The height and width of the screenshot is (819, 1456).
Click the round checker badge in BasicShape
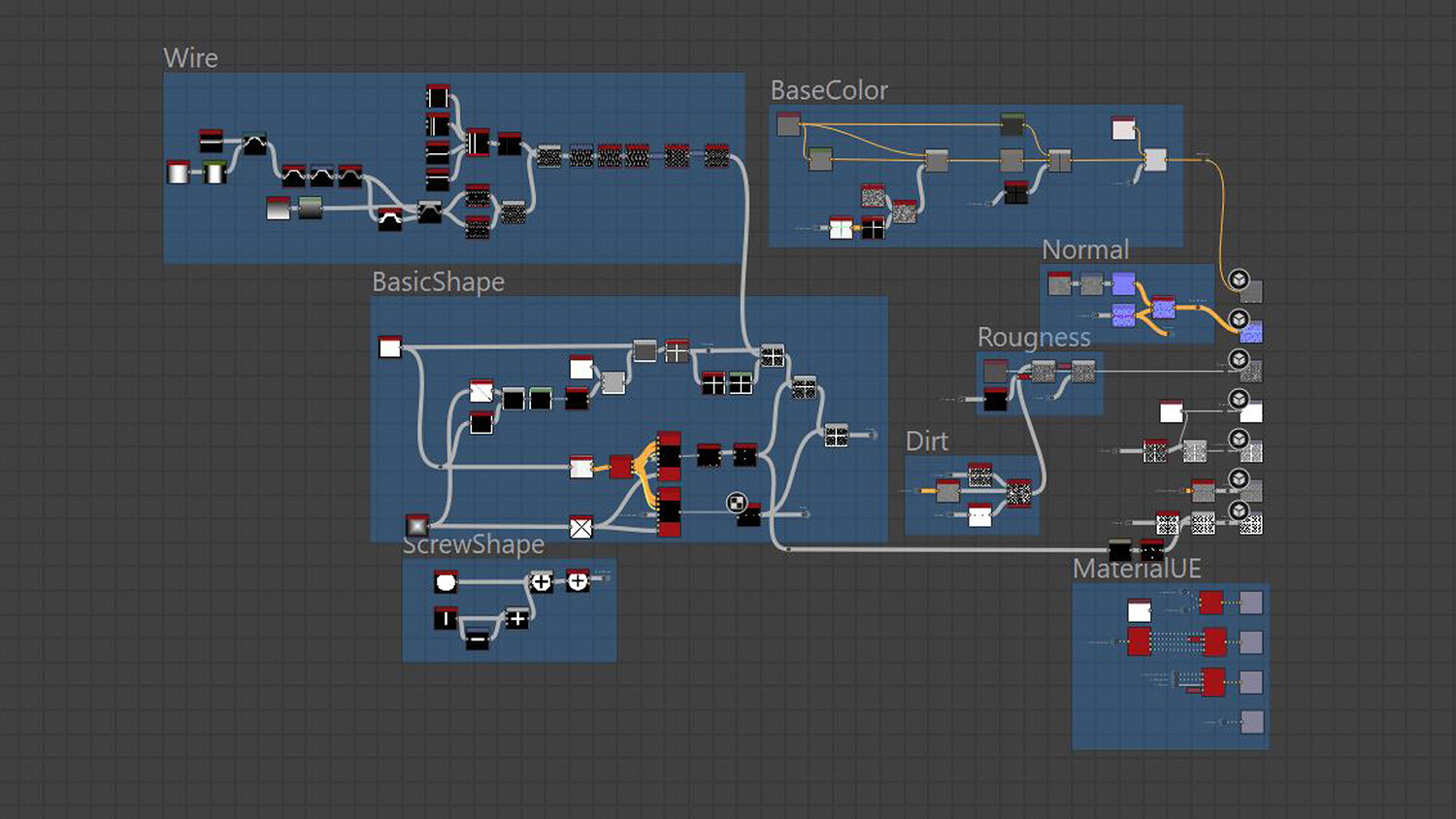[x=737, y=503]
